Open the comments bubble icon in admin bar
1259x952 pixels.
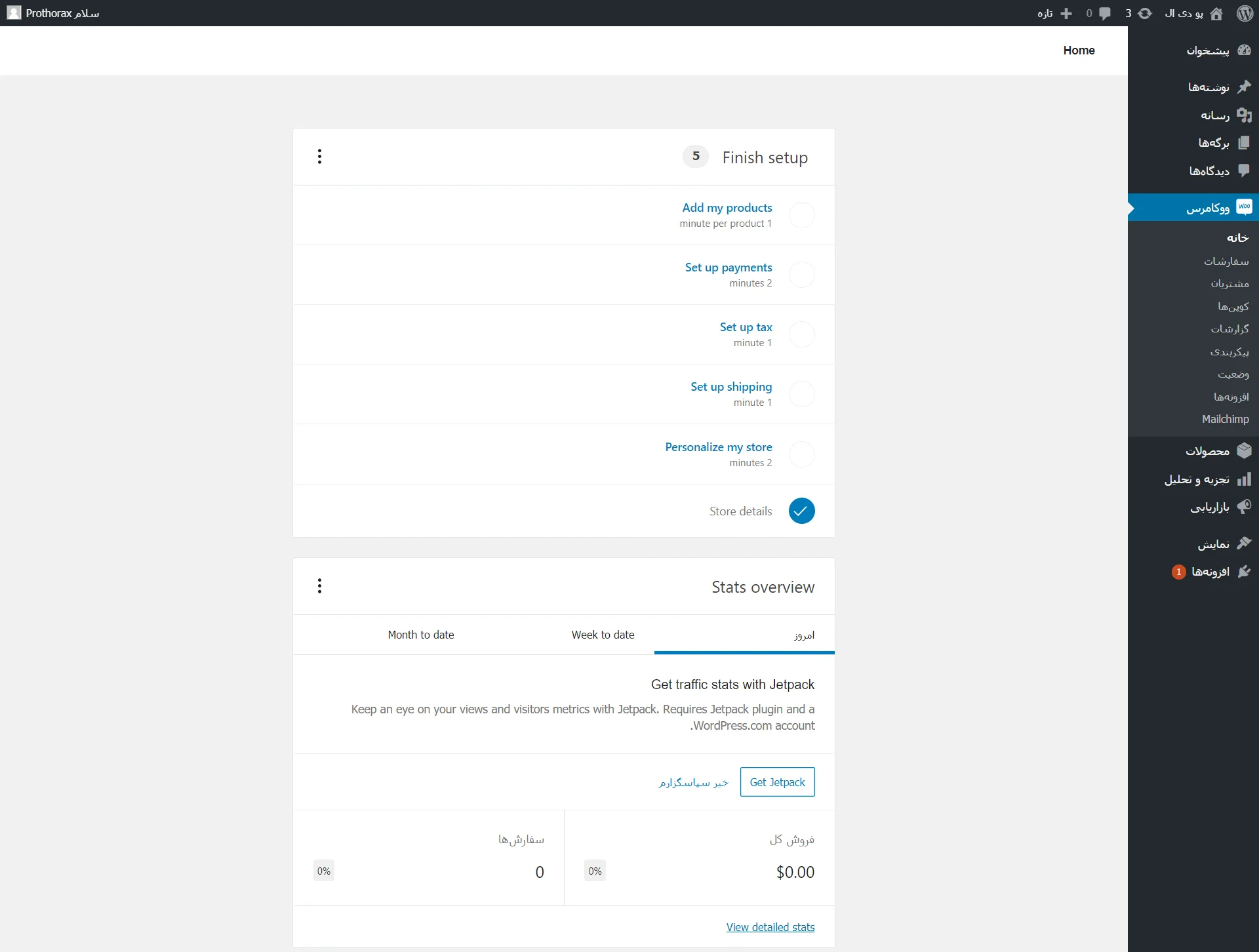point(1105,13)
